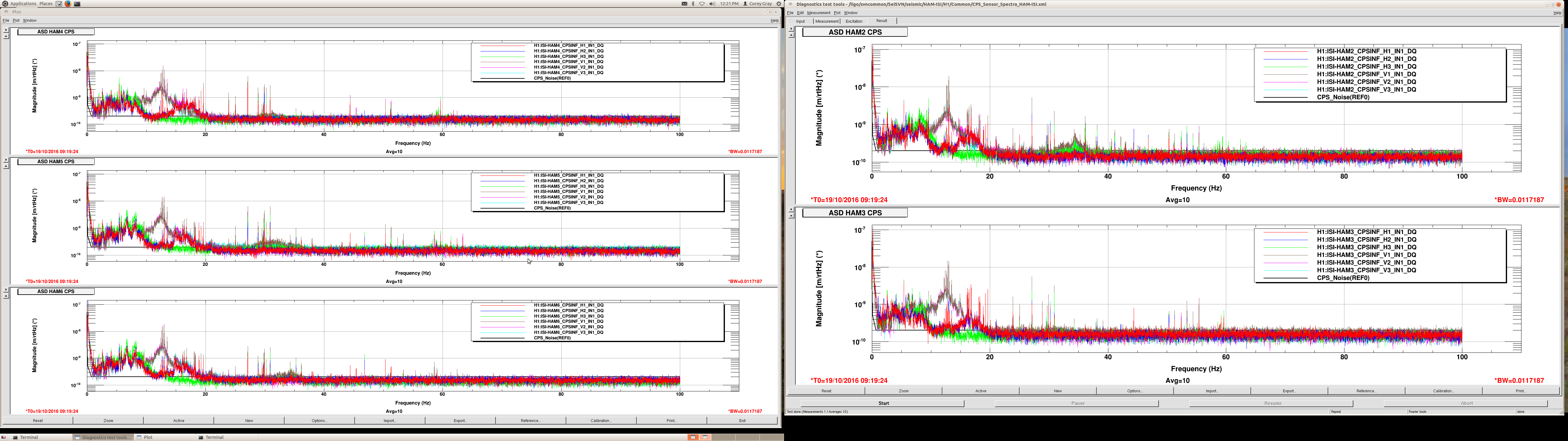This screenshot has width=1568, height=441.
Task: Click legend entry H1:ISI-HAM3_CPSINF_H1_IN1_DQ
Action: point(1366,232)
